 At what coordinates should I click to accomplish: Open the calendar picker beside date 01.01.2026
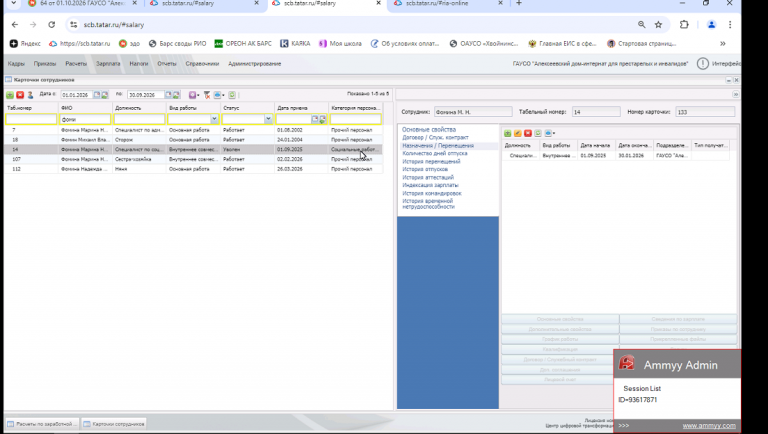97,95
